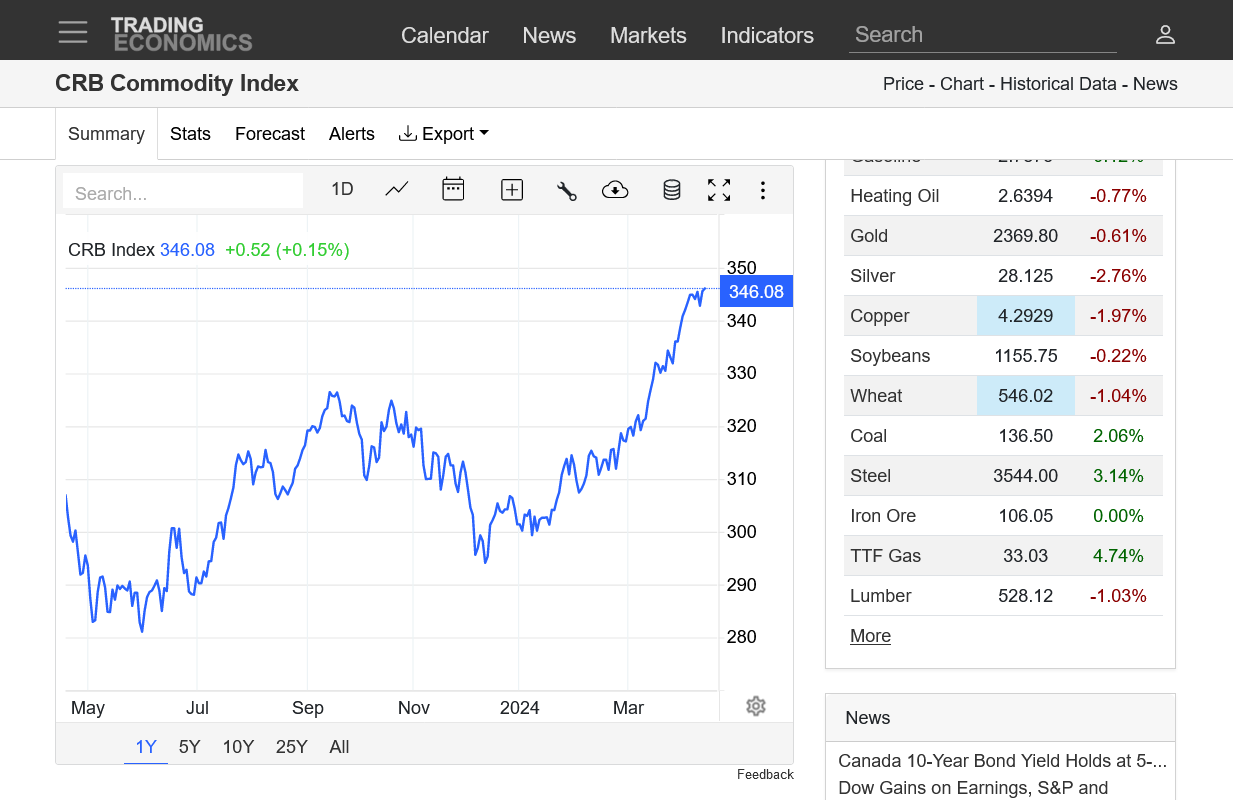Open the chart settings gear icon
The width and height of the screenshot is (1233, 800).
point(755,706)
